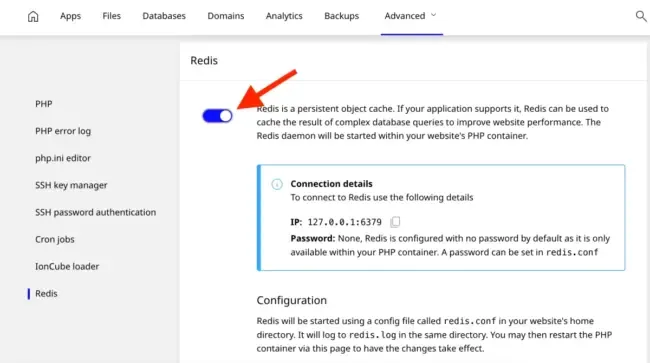This screenshot has height=363, width=650.
Task: Switch to the Domains section
Action: click(226, 16)
